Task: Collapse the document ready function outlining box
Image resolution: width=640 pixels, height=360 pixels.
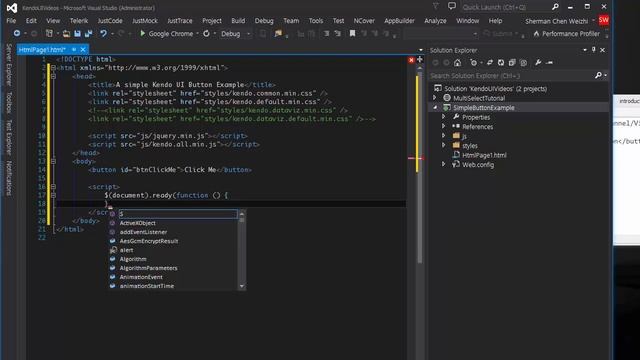Action: [x=53, y=195]
